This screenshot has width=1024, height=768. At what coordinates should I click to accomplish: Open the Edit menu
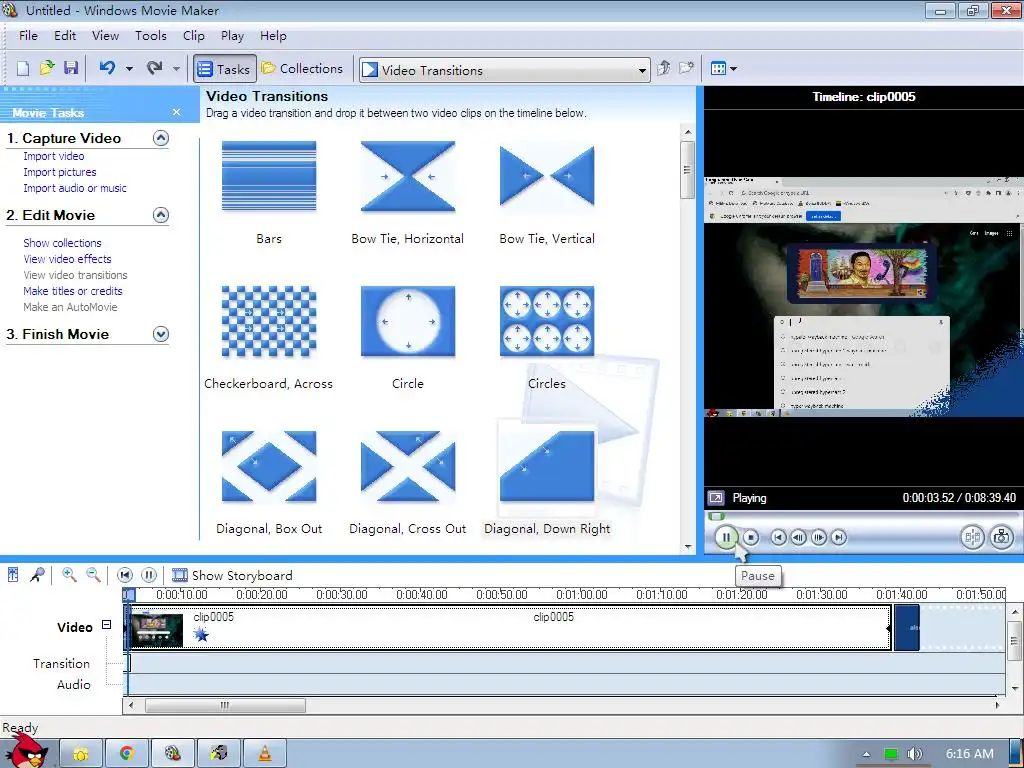[x=65, y=36]
